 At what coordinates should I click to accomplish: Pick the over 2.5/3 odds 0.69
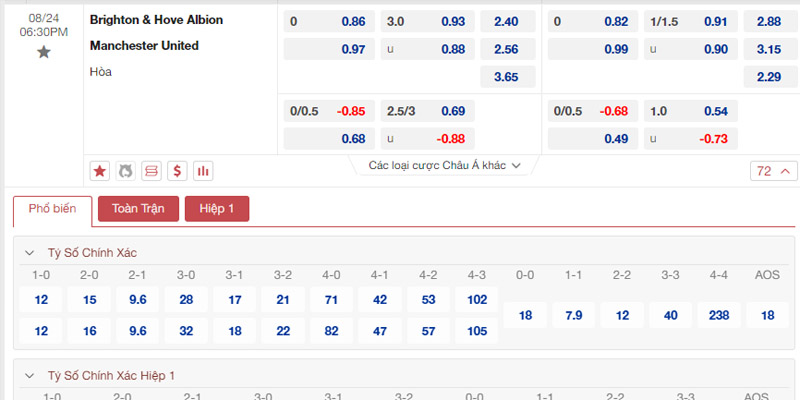coord(428,111)
